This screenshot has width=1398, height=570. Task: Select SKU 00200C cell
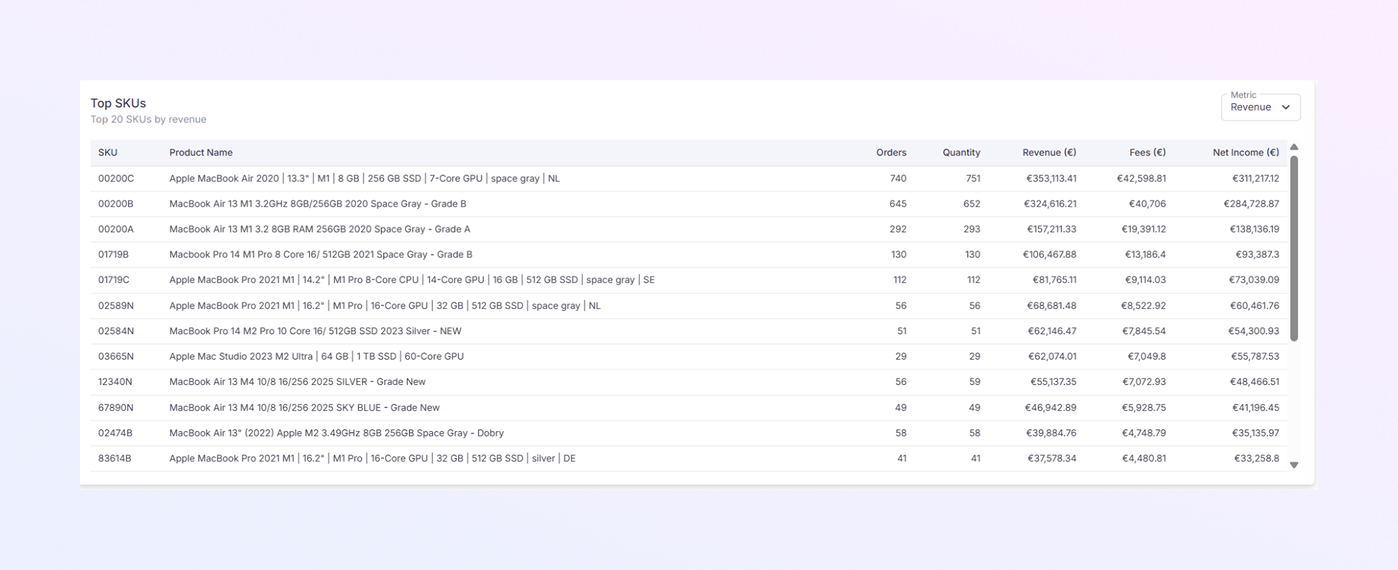pos(116,179)
